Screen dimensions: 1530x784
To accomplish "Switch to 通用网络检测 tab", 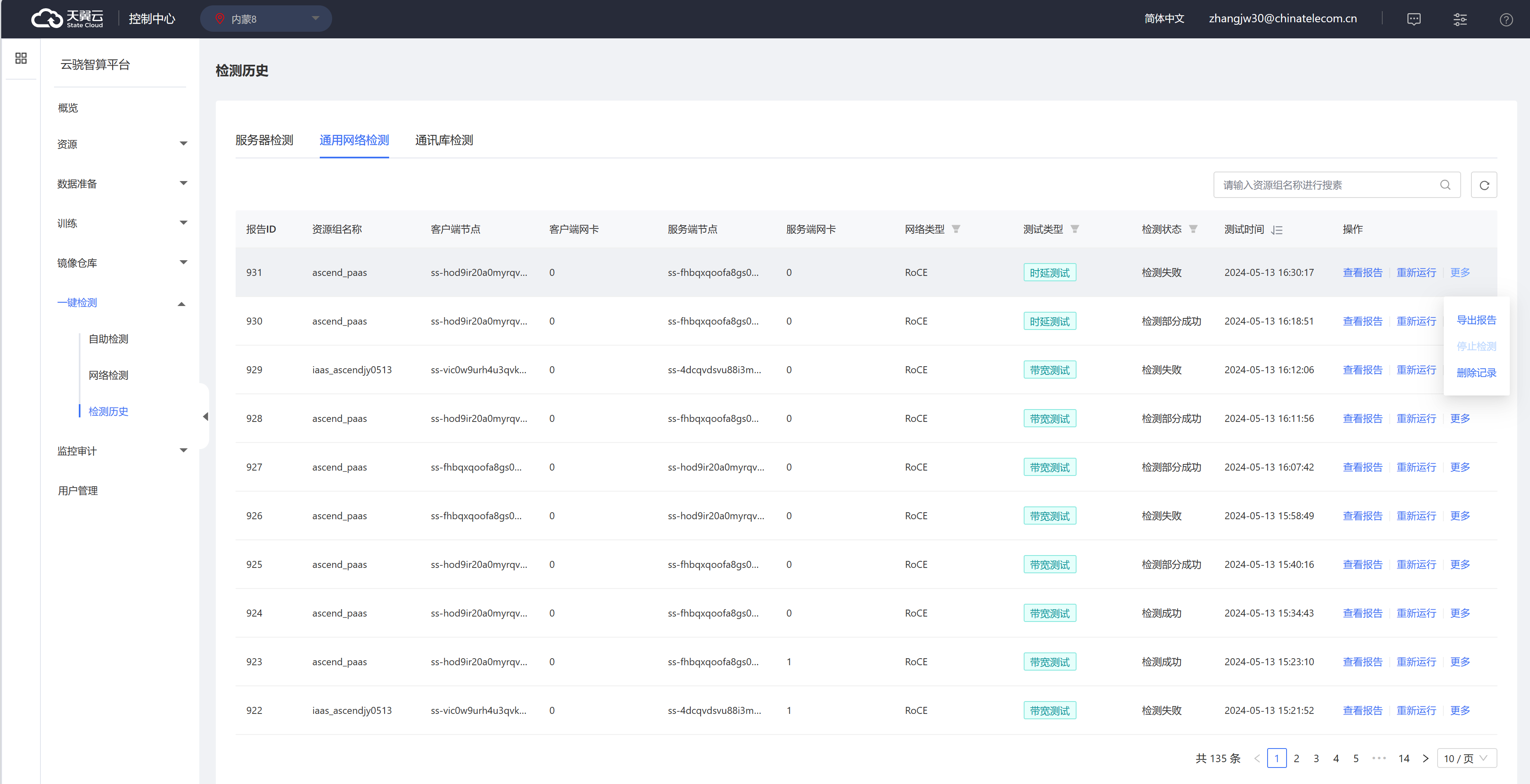I will (x=354, y=140).
